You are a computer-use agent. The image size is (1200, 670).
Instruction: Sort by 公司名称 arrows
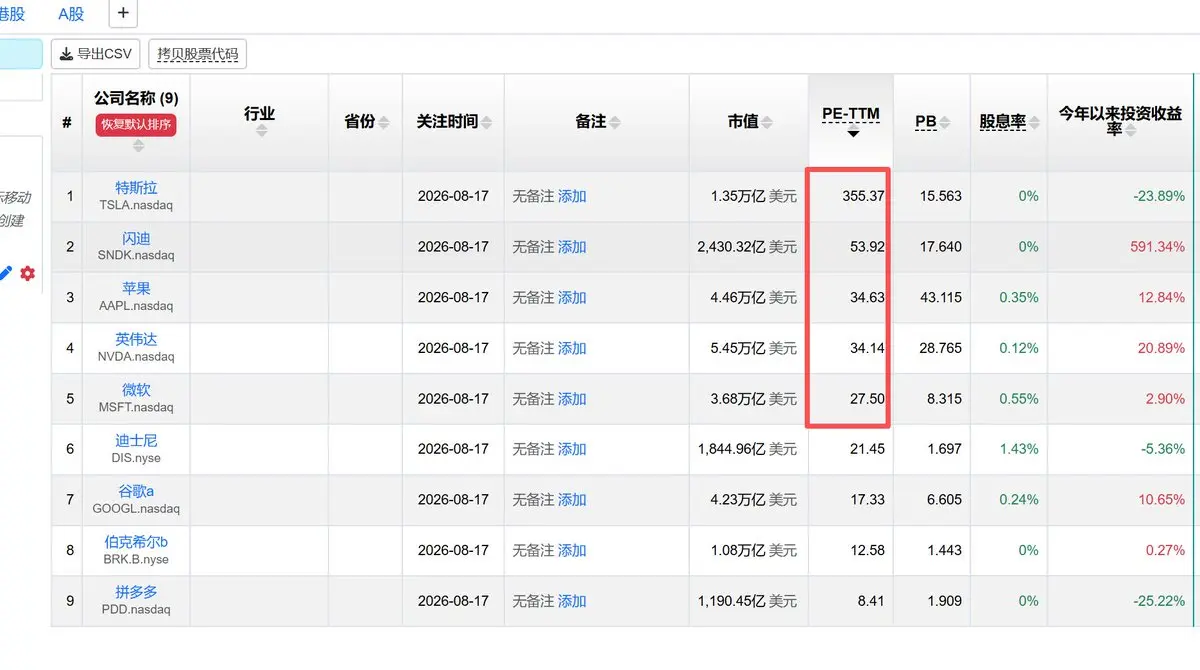pos(138,146)
